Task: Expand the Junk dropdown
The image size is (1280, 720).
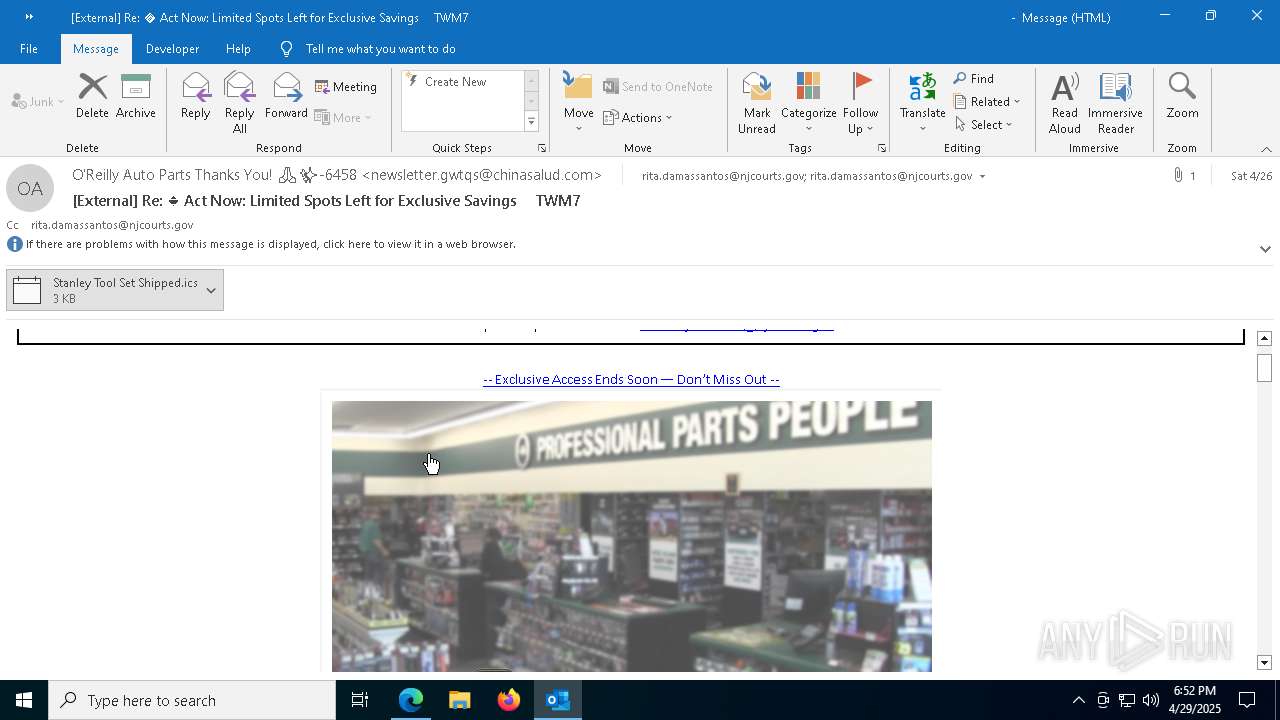Action: click(61, 102)
